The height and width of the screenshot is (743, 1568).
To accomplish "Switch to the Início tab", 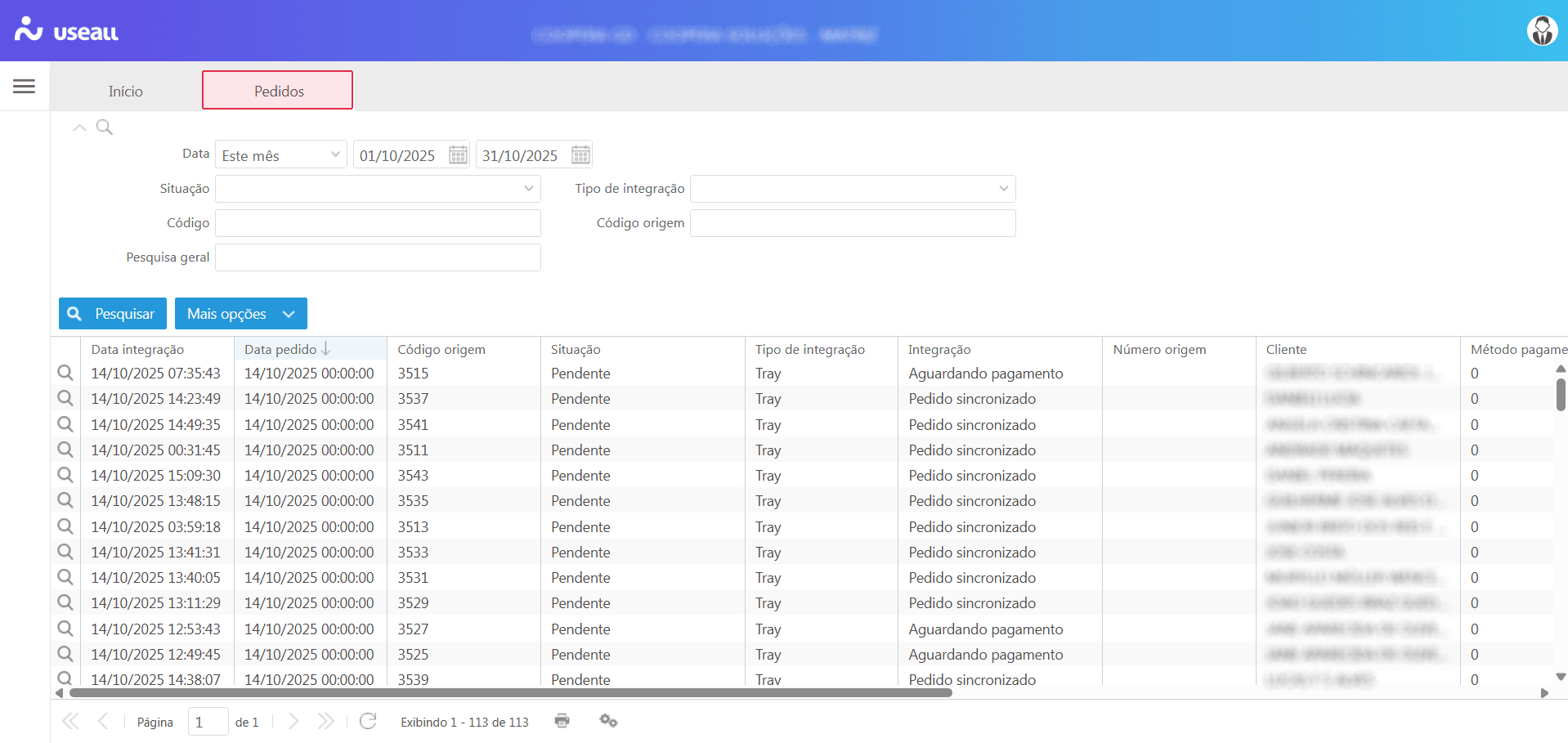I will (x=126, y=91).
